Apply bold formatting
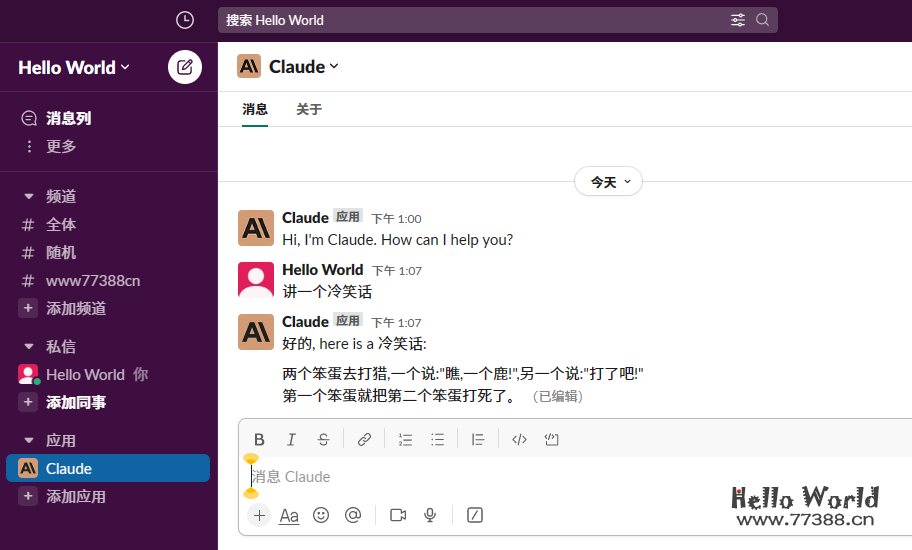912x550 pixels. pyautogui.click(x=259, y=440)
